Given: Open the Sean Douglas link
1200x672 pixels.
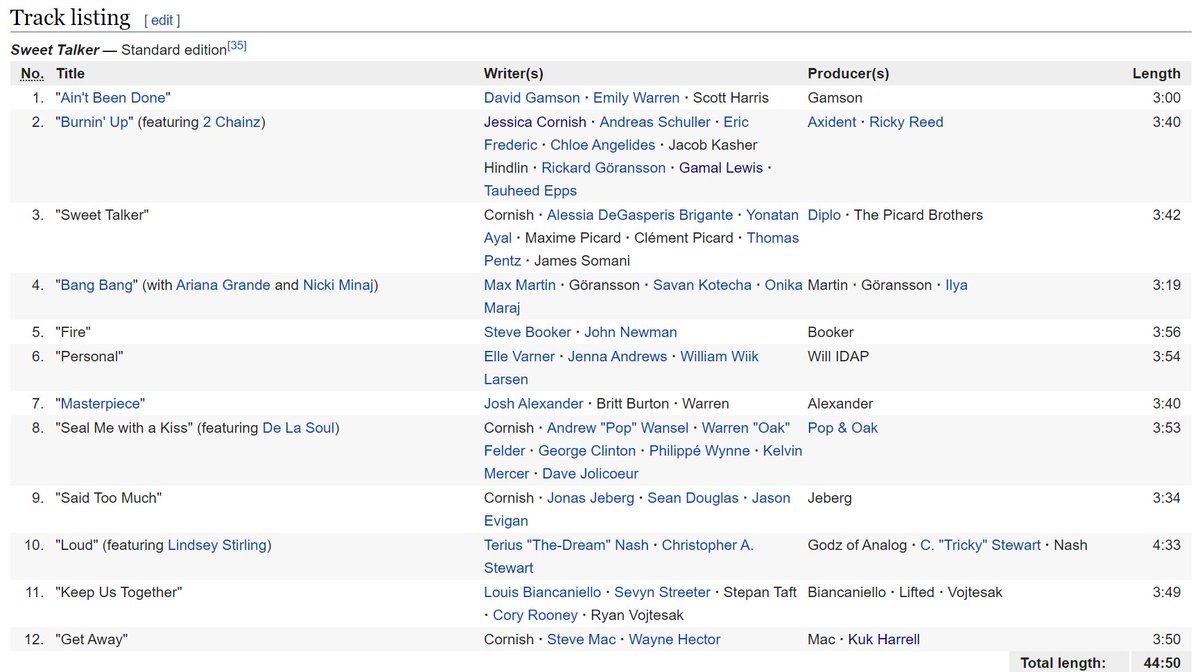Looking at the screenshot, I should point(693,498).
